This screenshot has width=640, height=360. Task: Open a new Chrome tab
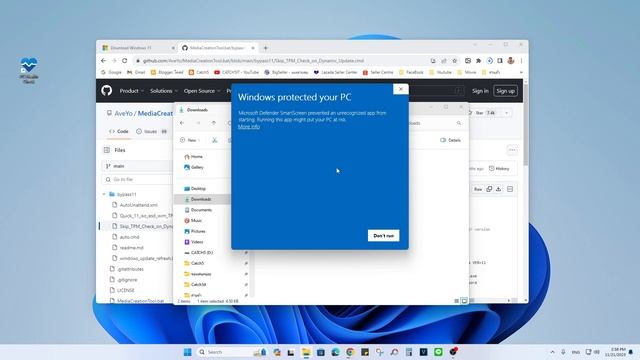[265, 48]
